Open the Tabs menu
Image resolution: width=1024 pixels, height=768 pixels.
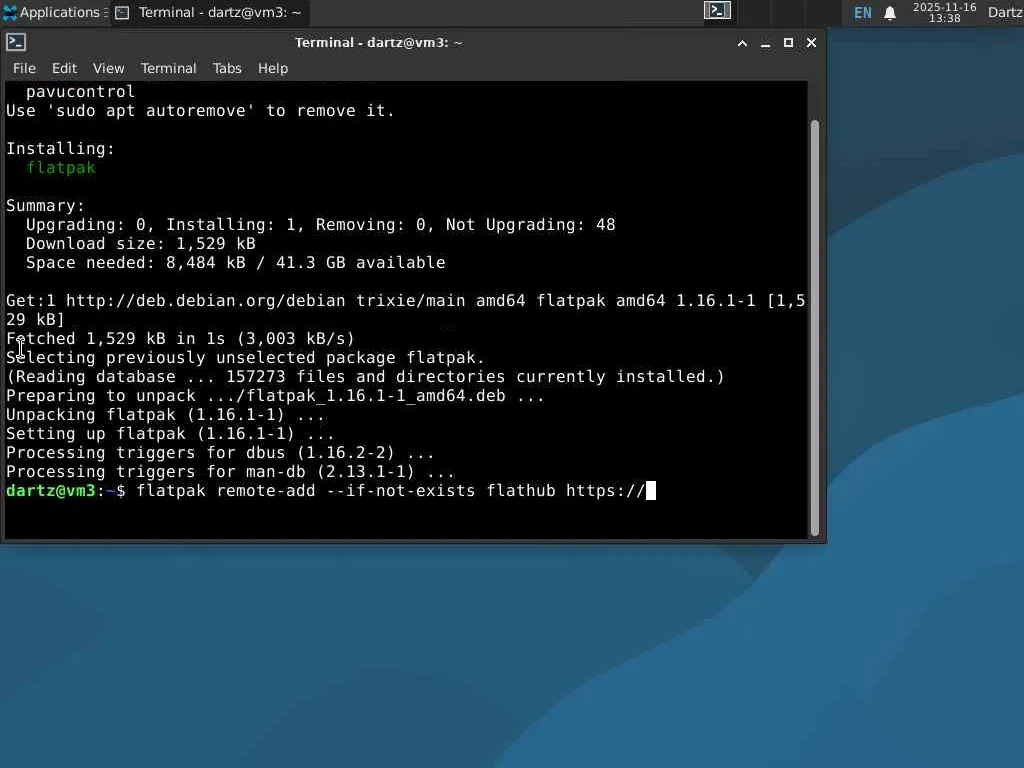pos(227,68)
